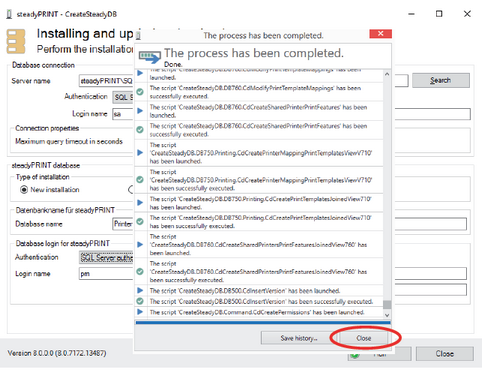Click the Save history button

coord(299,338)
